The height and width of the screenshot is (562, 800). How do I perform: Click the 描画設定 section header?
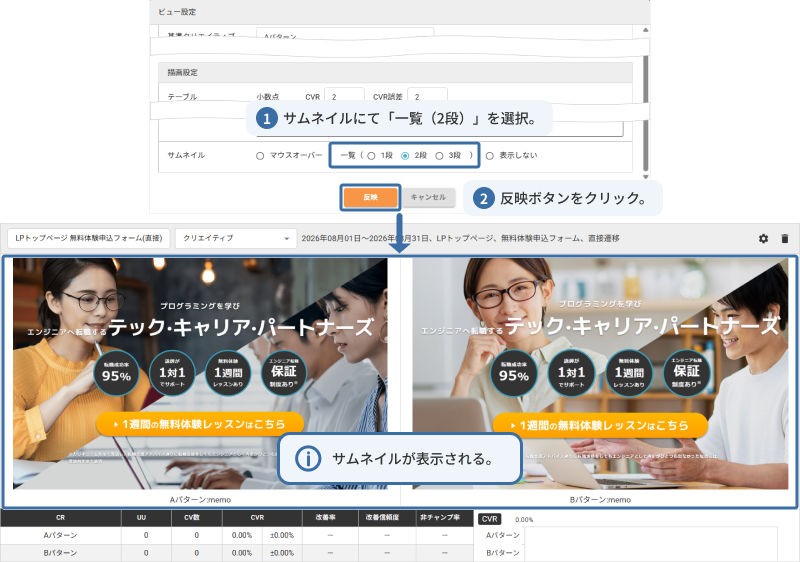tap(395, 72)
